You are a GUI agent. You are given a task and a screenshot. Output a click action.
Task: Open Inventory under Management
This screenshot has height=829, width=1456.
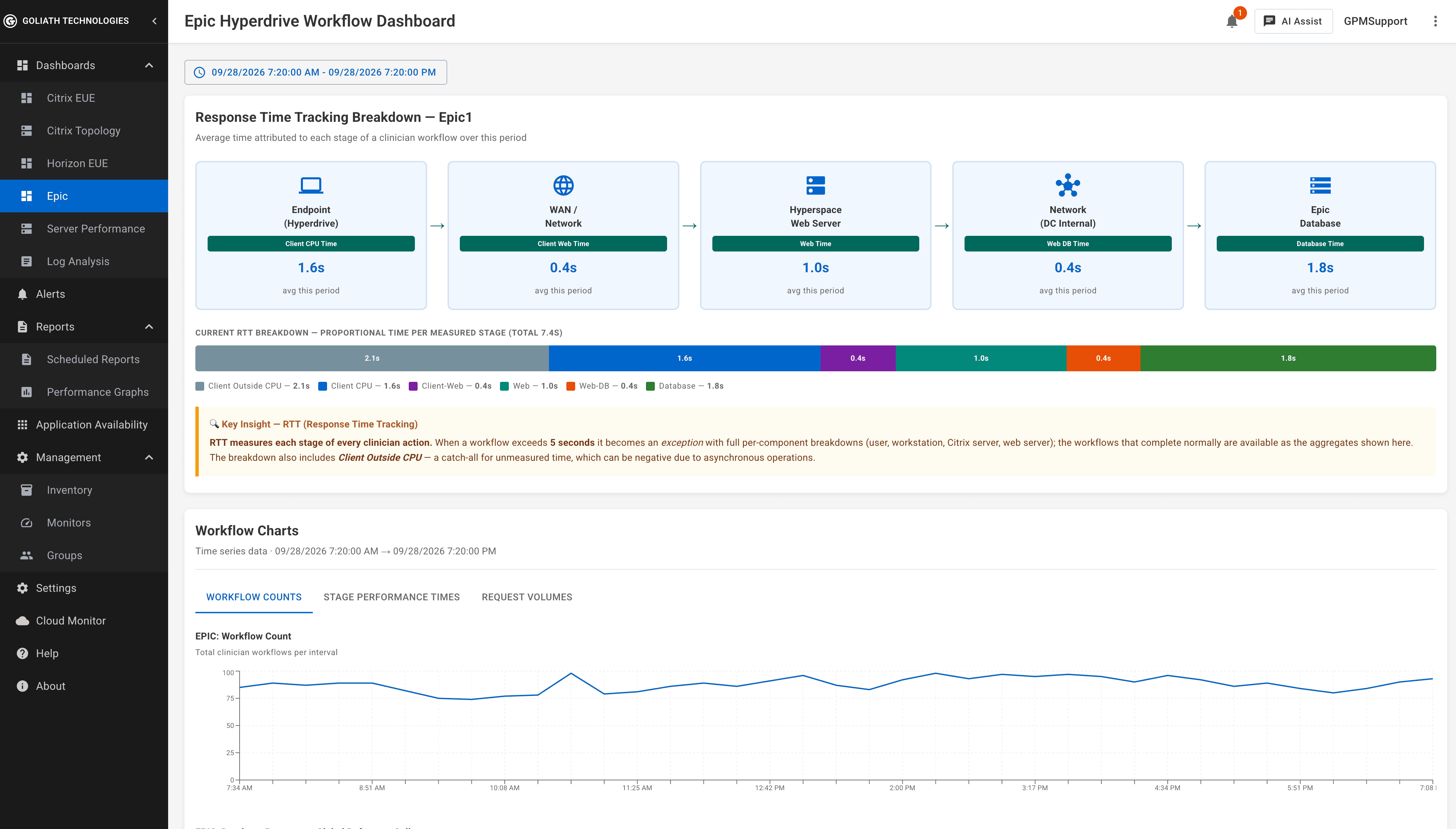[84, 490]
